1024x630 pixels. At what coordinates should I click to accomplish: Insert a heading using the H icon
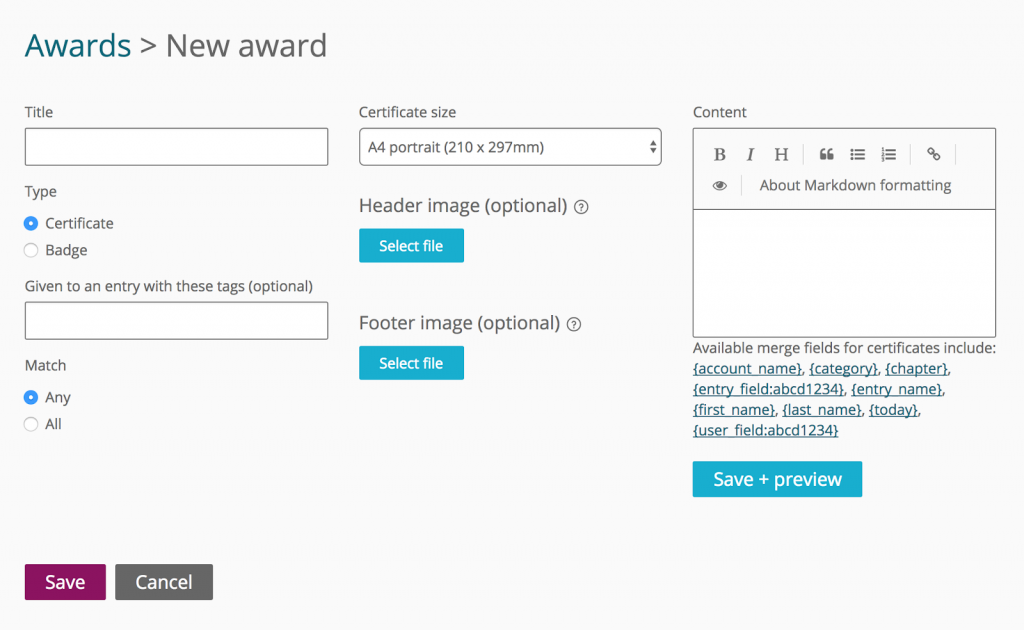[781, 154]
